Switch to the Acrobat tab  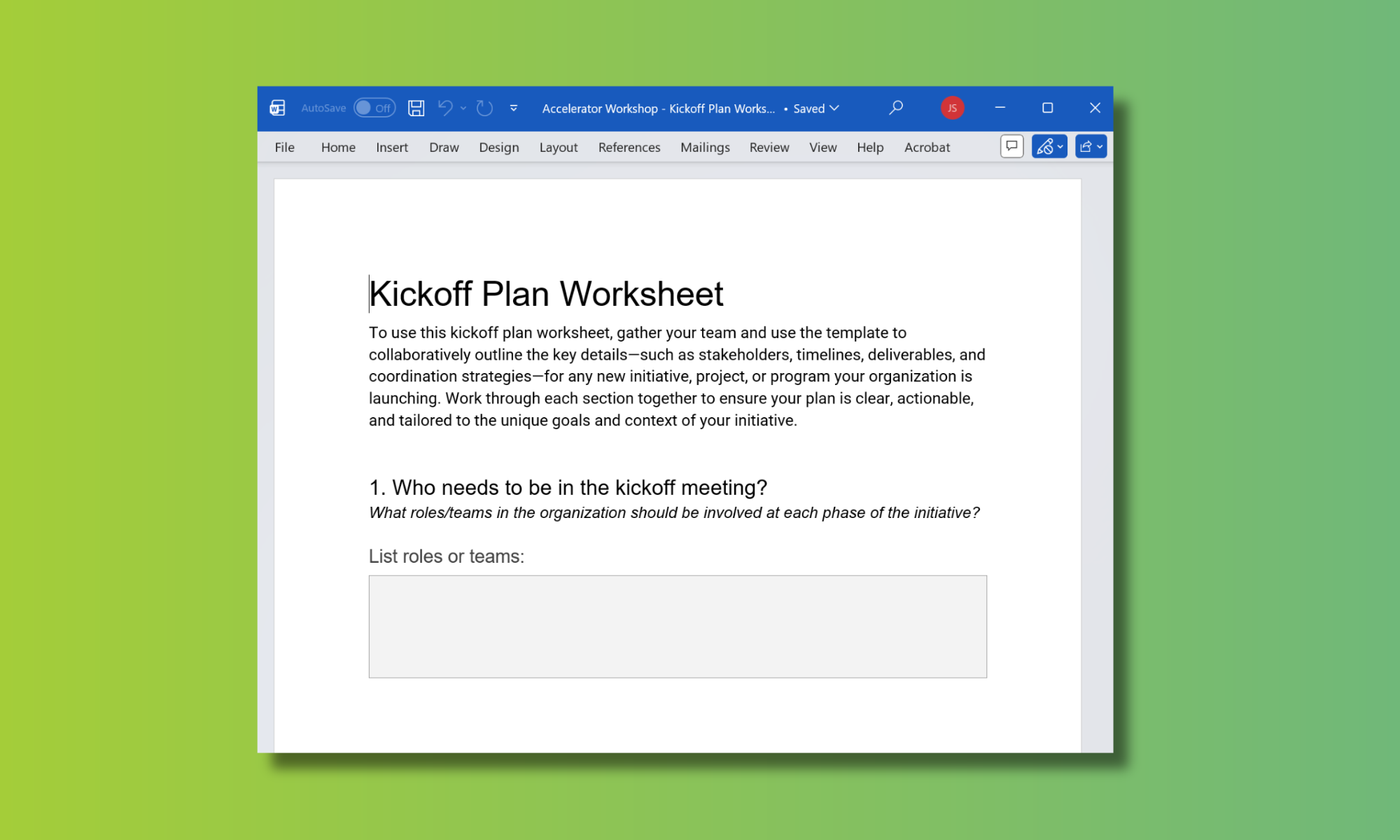(927, 147)
